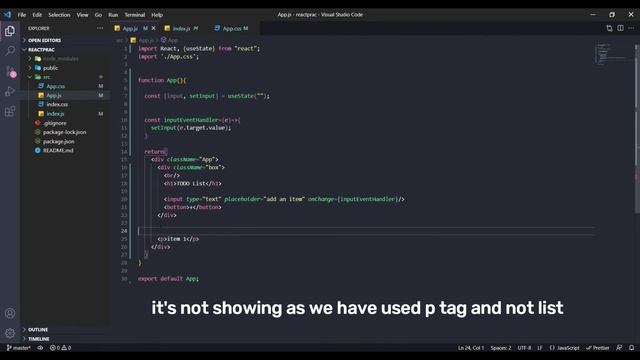
Task: Click the feedback icon in status bar
Action: coord(619,348)
